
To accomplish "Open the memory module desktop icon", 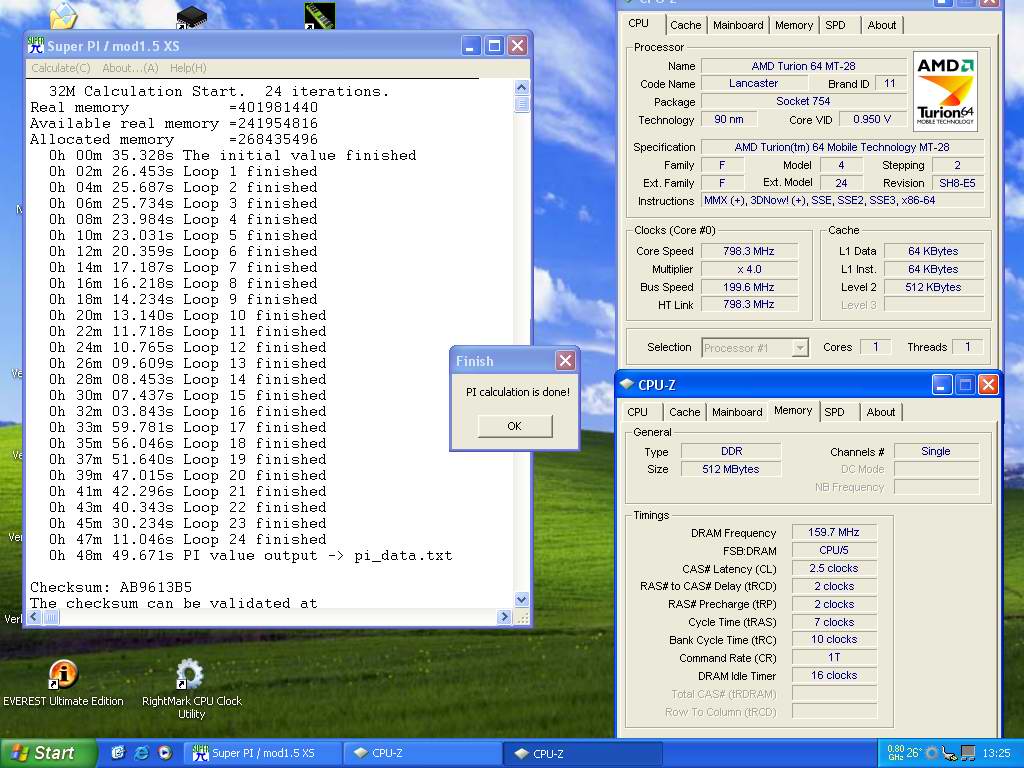I will pyautogui.click(x=320, y=15).
